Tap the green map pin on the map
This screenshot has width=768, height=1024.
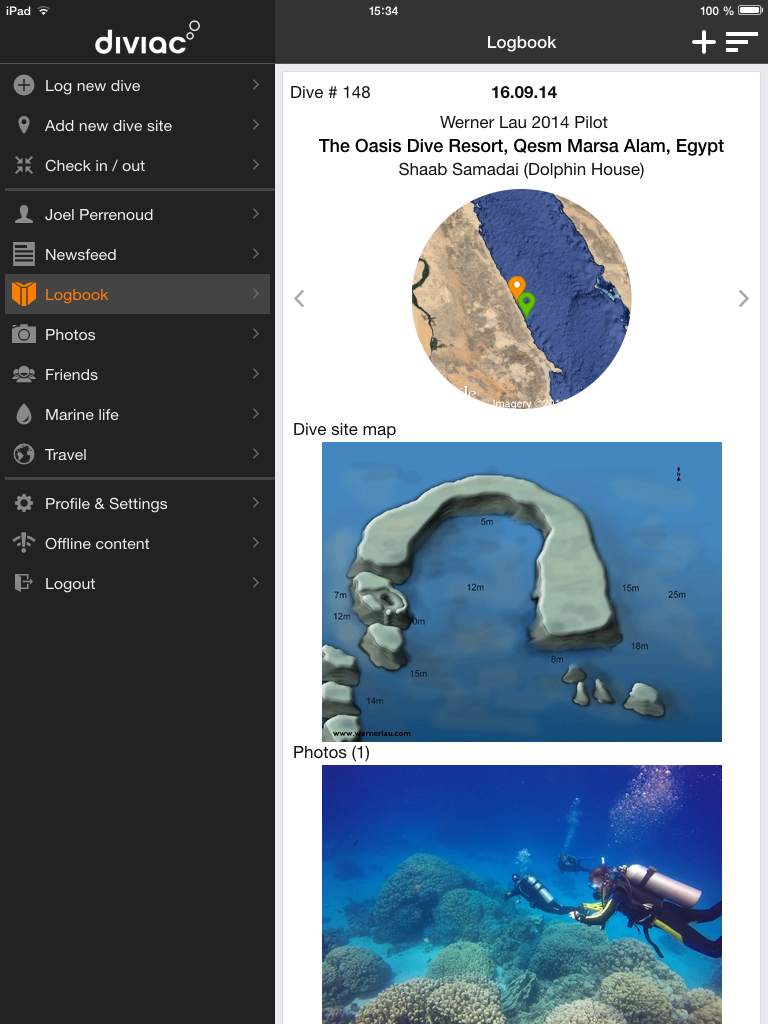(526, 305)
